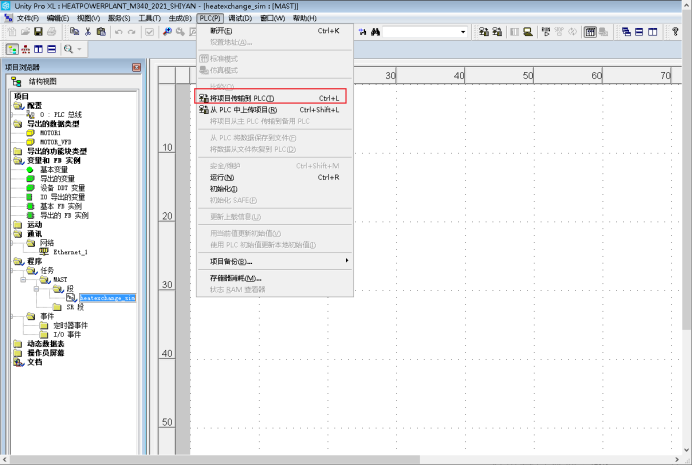Click the help question mark icon
The height and width of the screenshot is (465, 692).
coord(675,32)
